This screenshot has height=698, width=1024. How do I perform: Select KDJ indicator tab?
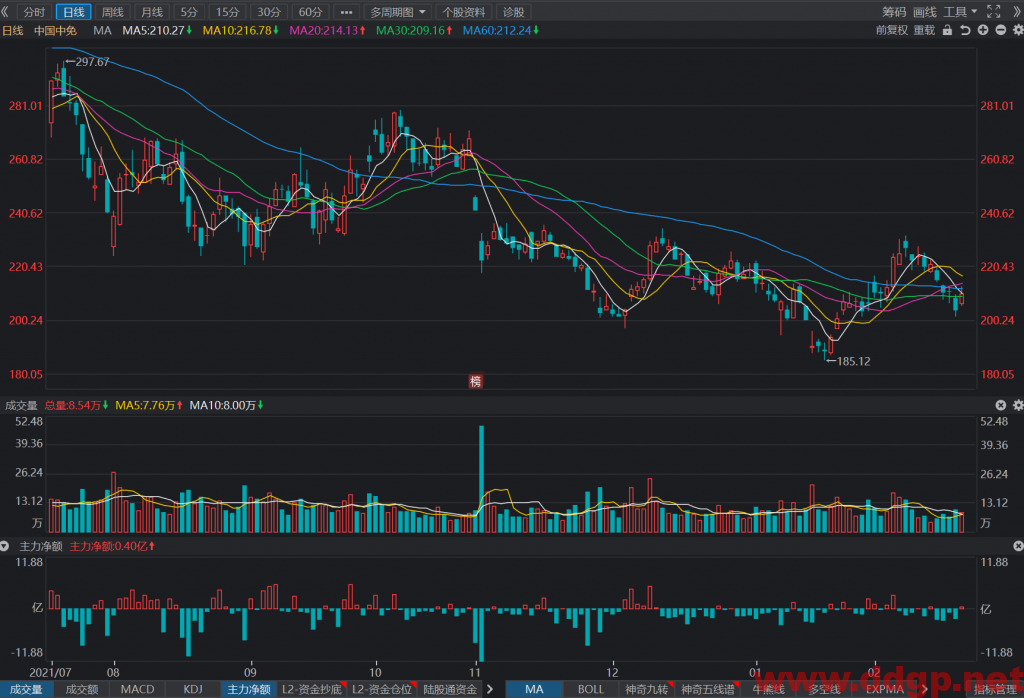click(193, 689)
